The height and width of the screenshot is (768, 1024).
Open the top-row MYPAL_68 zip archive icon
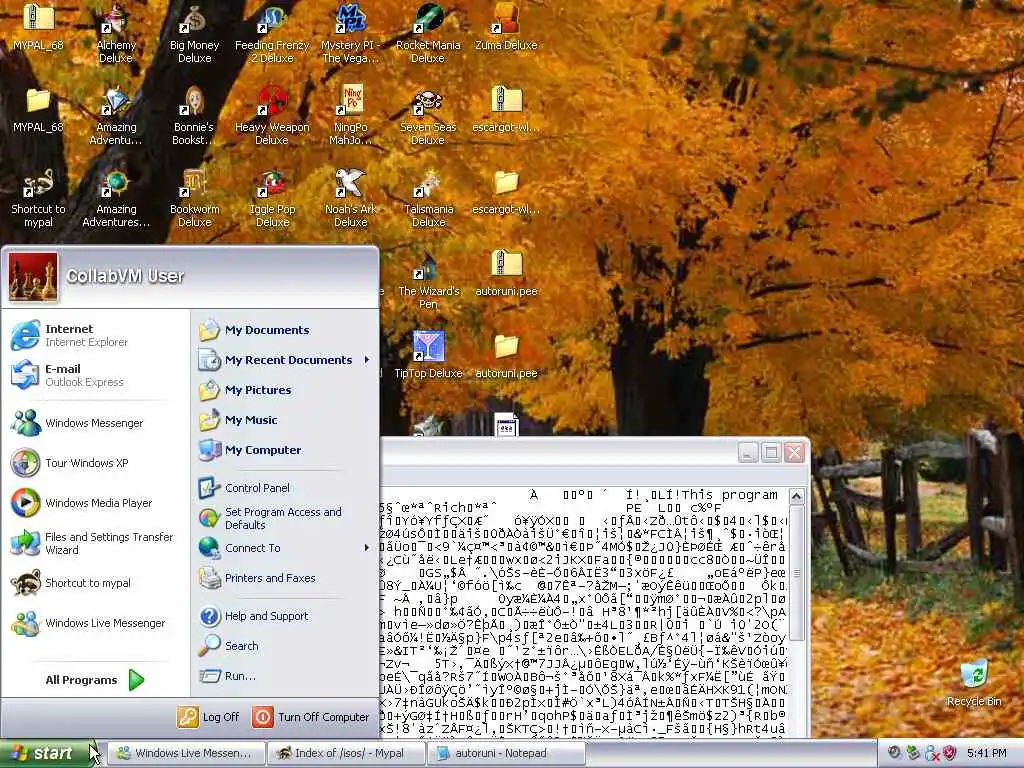(38, 27)
